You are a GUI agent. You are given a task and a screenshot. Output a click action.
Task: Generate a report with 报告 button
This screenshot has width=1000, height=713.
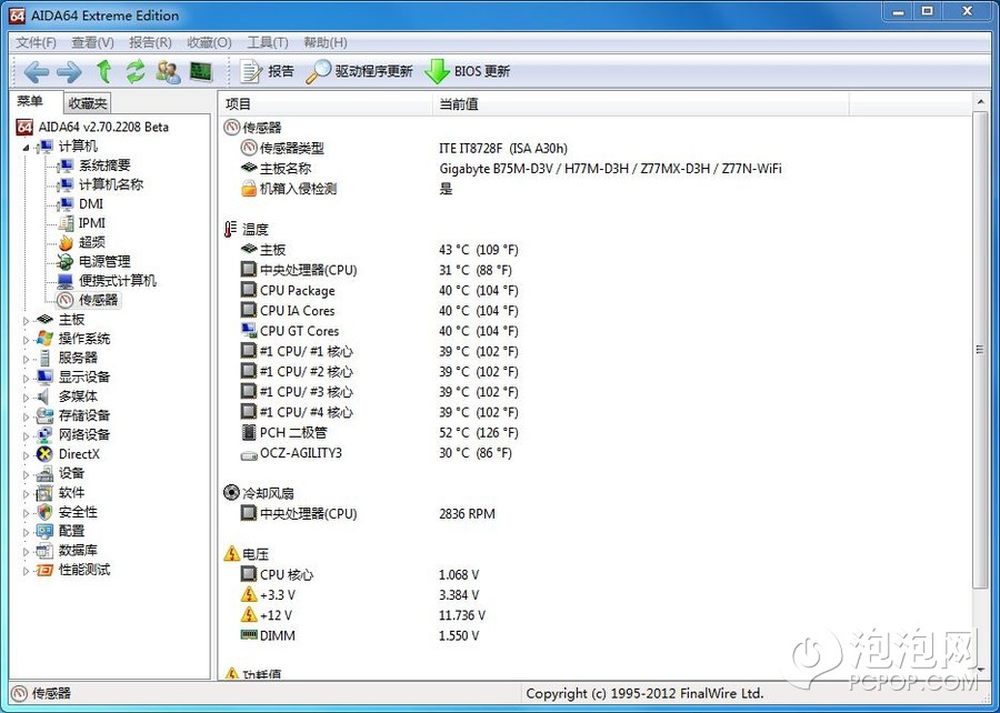click(x=267, y=71)
